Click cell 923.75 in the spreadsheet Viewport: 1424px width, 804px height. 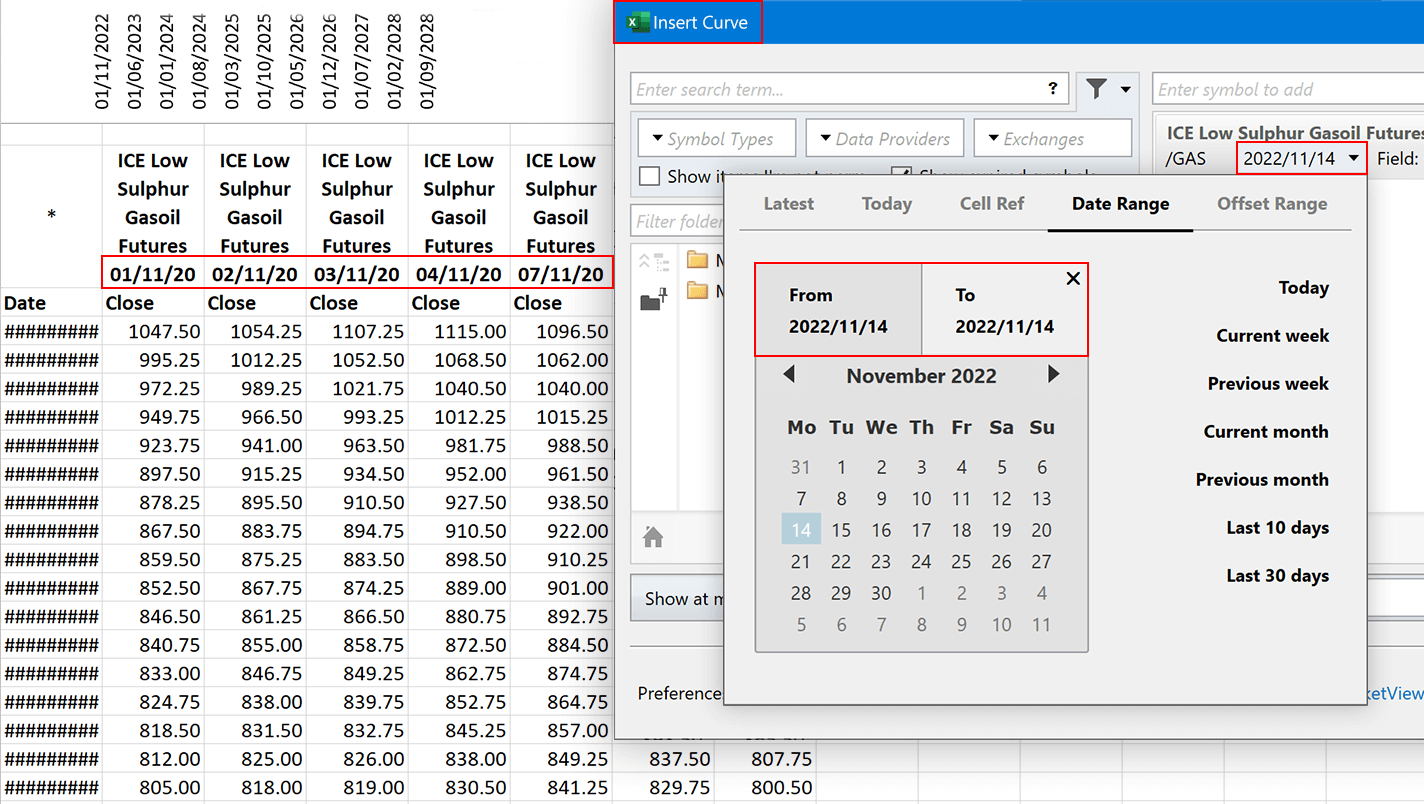153,446
